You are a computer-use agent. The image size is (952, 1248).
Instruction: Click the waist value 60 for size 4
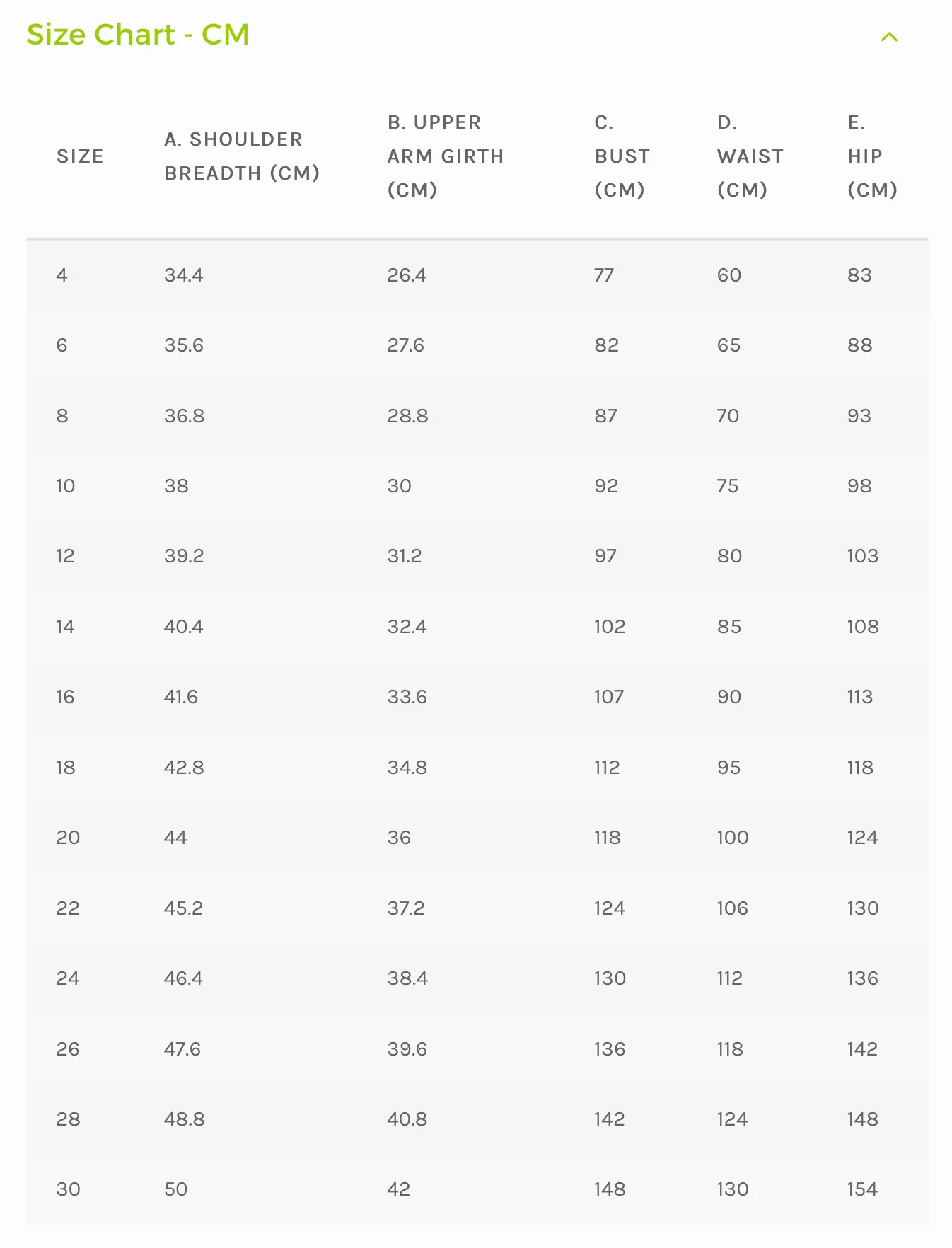click(728, 275)
